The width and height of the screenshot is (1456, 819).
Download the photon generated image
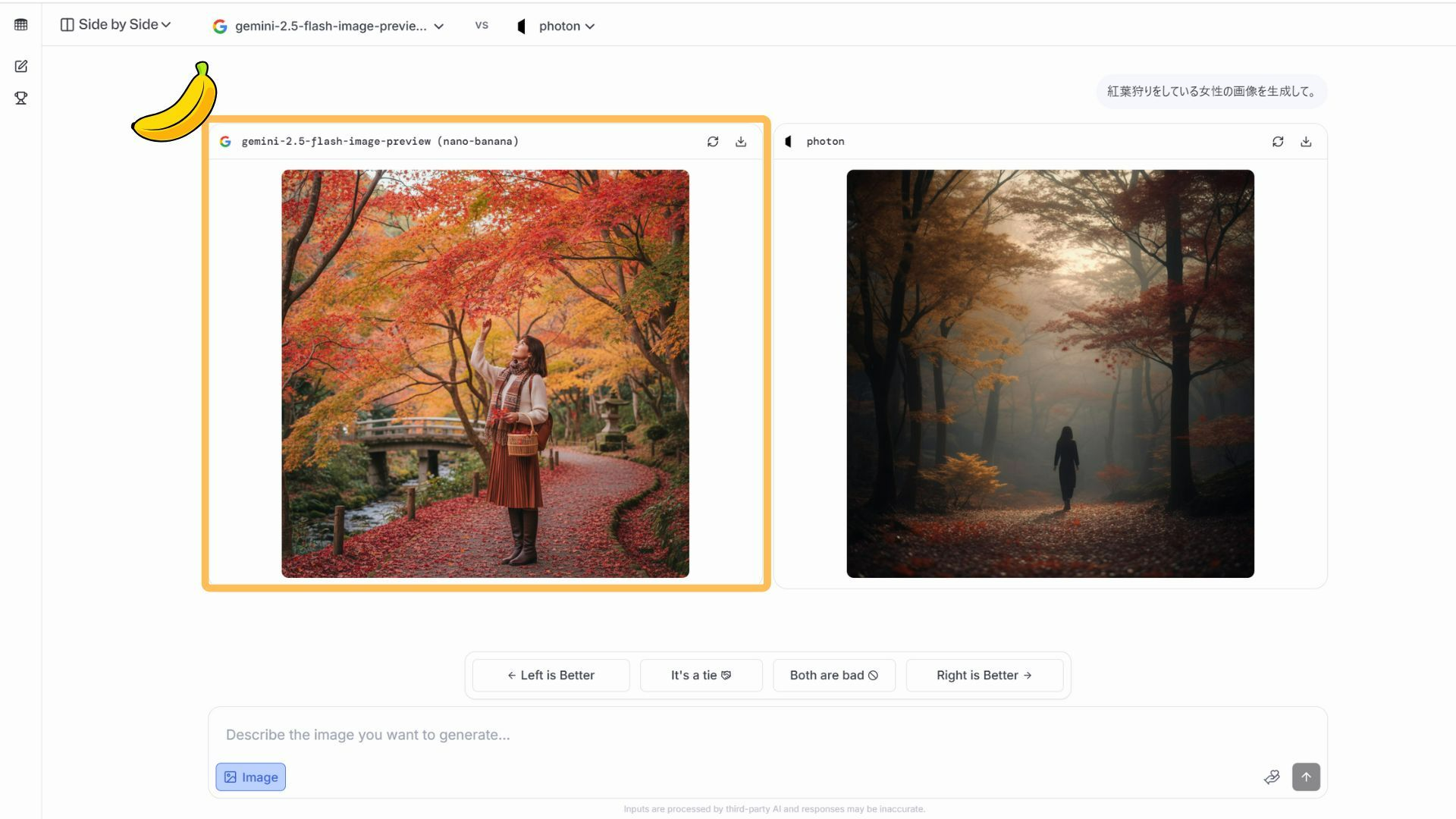pyautogui.click(x=1306, y=142)
